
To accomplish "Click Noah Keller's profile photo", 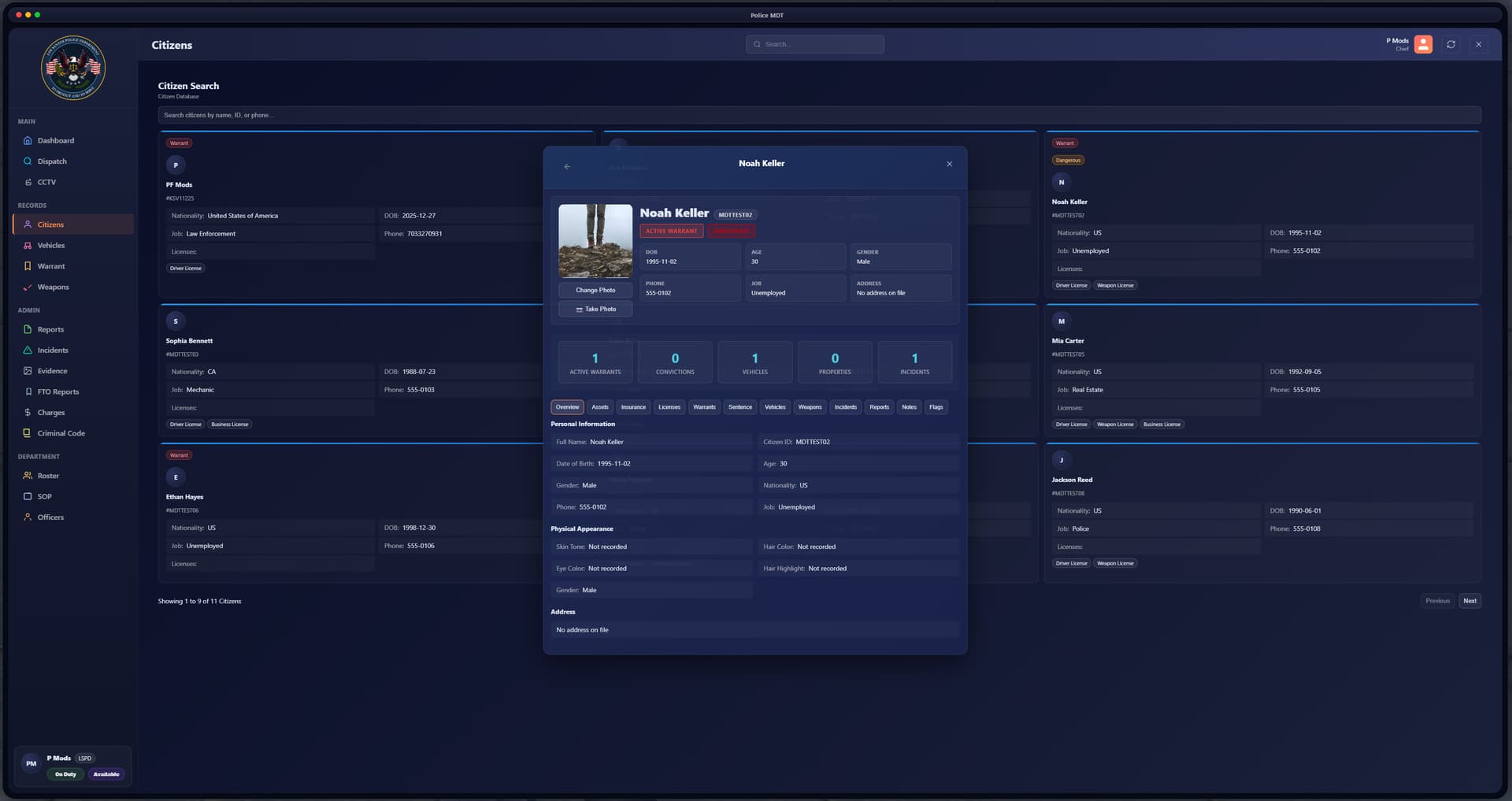I will coord(595,241).
